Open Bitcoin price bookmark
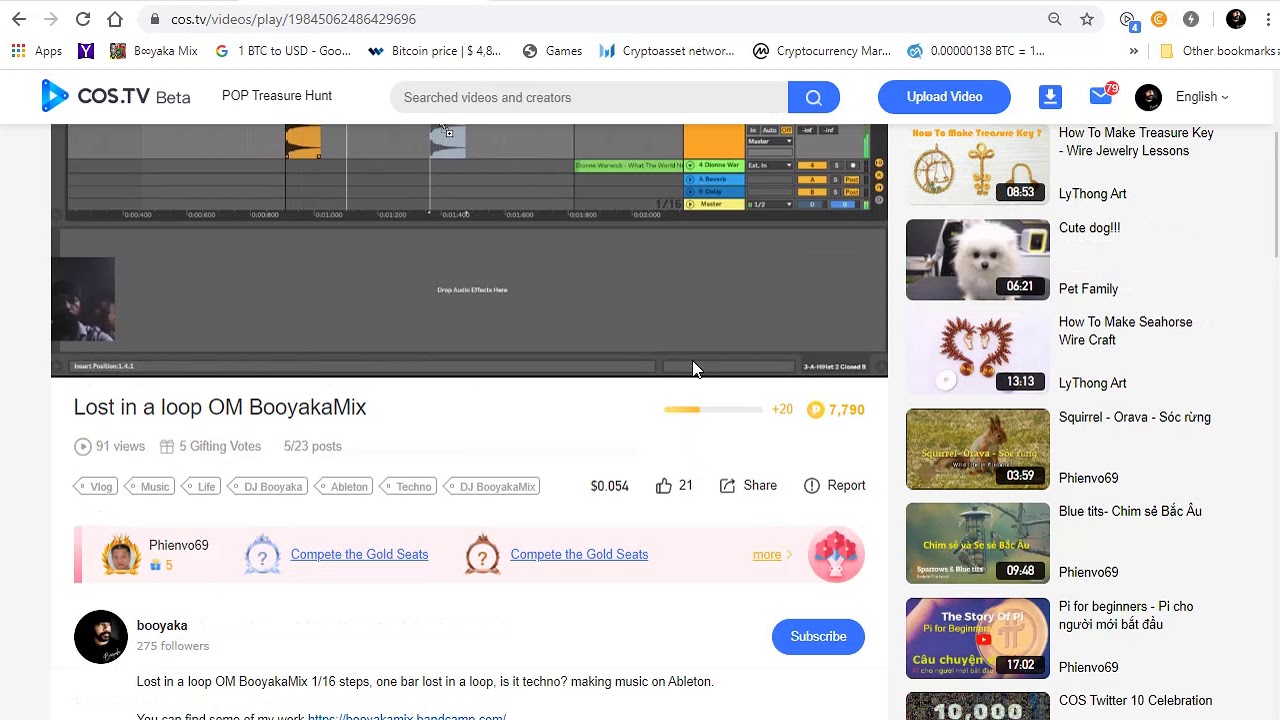Viewport: 1280px width, 720px height. point(435,51)
